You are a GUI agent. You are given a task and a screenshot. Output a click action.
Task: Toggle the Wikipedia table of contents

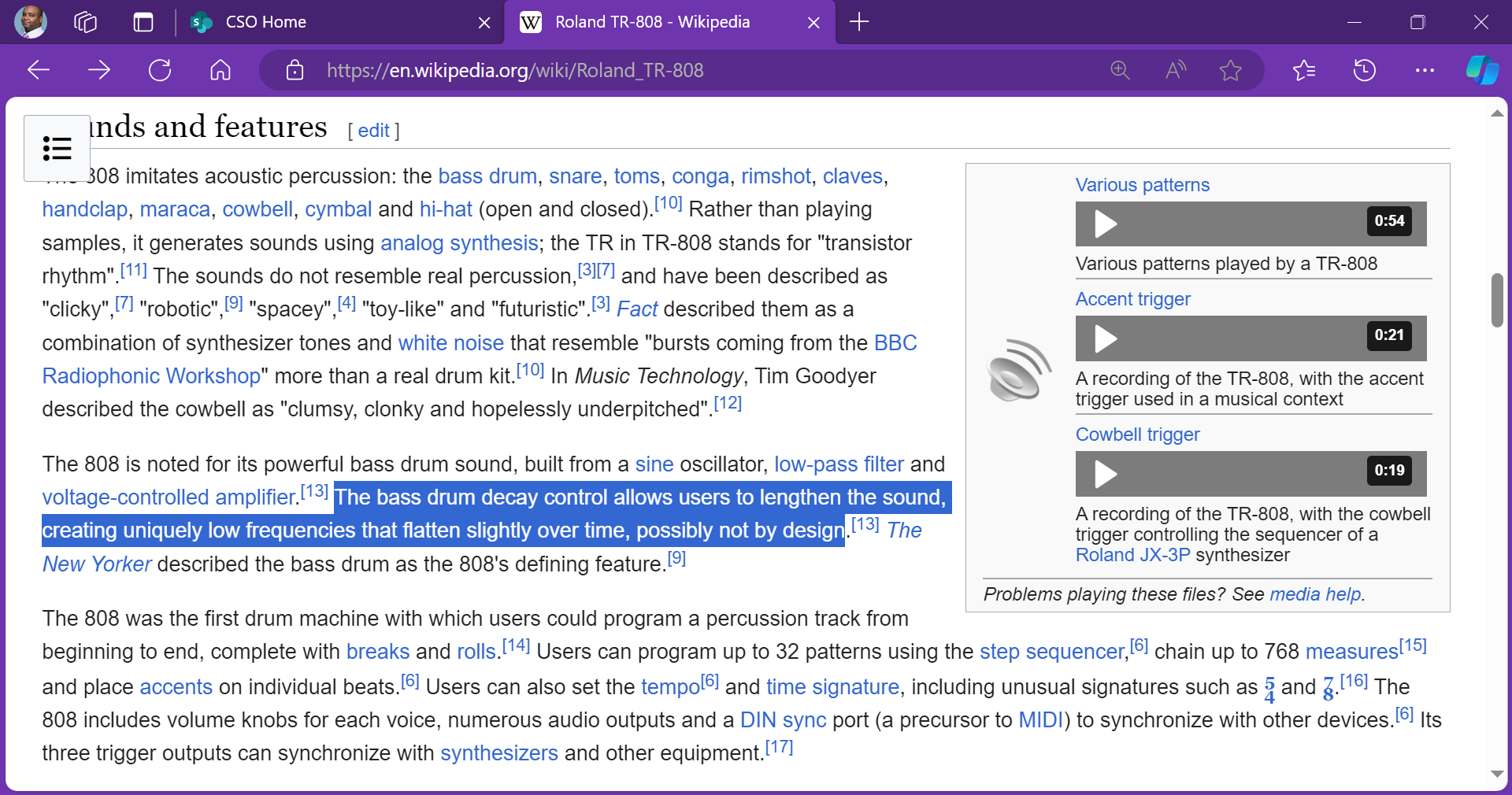pos(57,148)
